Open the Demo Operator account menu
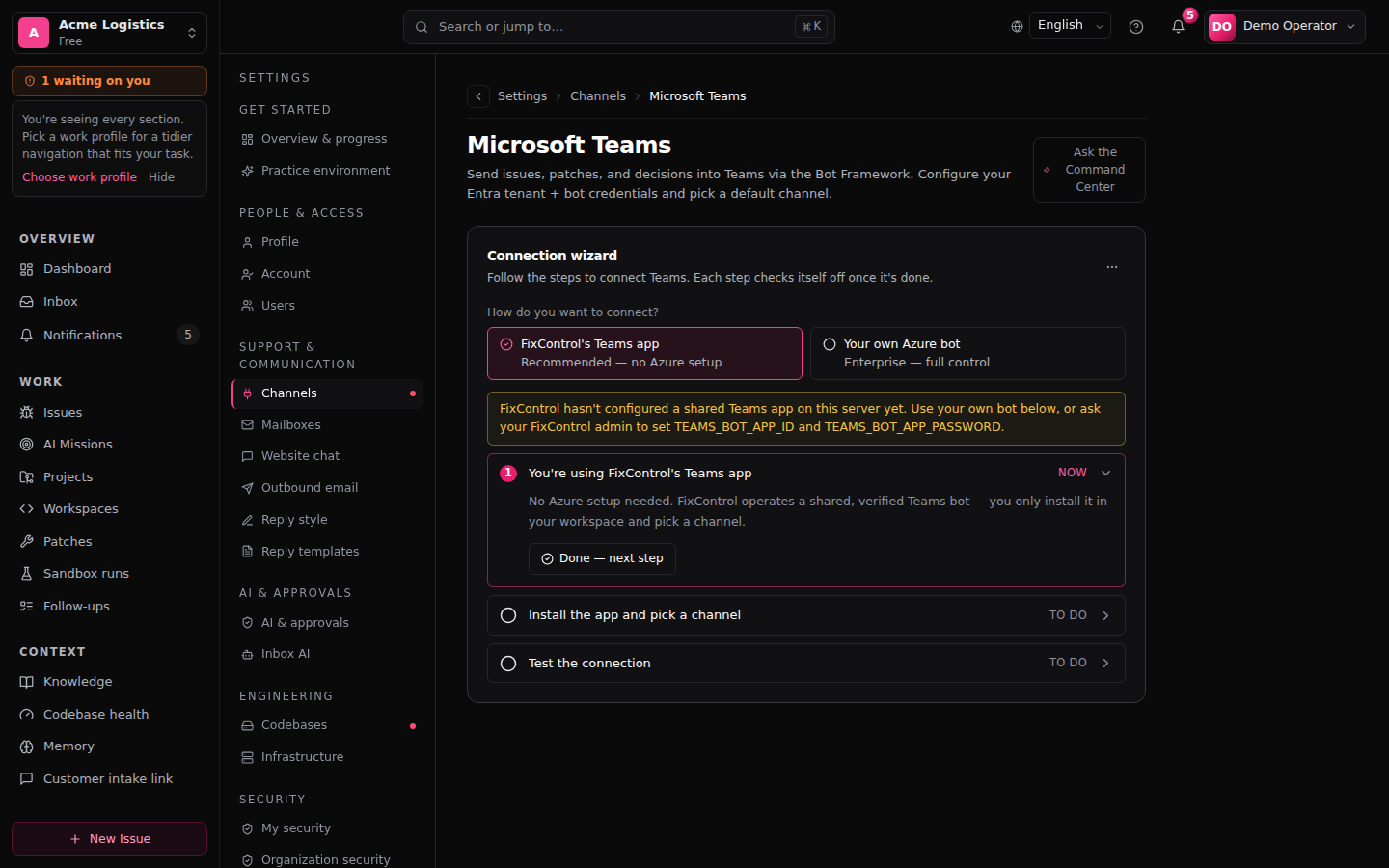Viewport: 1389px width, 868px height. tap(1285, 27)
